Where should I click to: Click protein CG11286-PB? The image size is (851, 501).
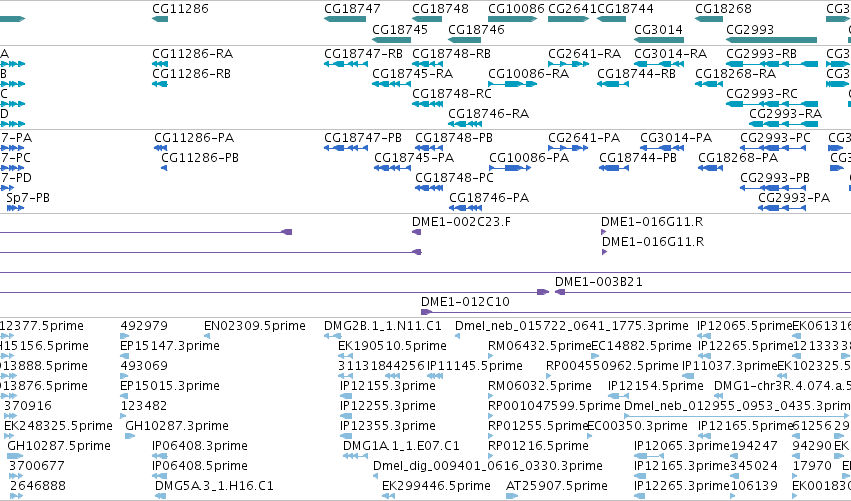tap(200, 158)
